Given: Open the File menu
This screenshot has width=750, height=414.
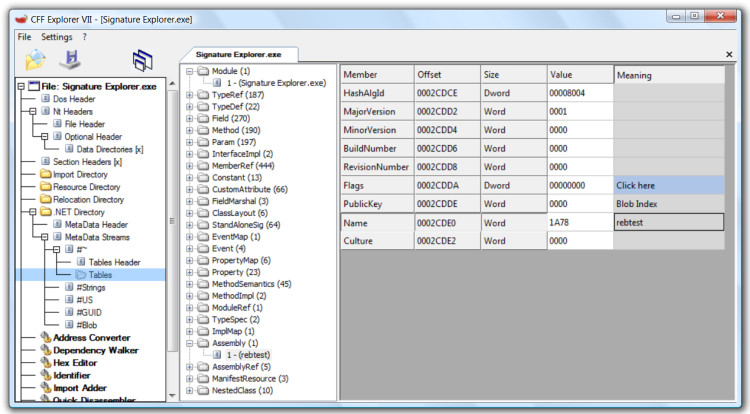Looking at the screenshot, I should (24, 37).
